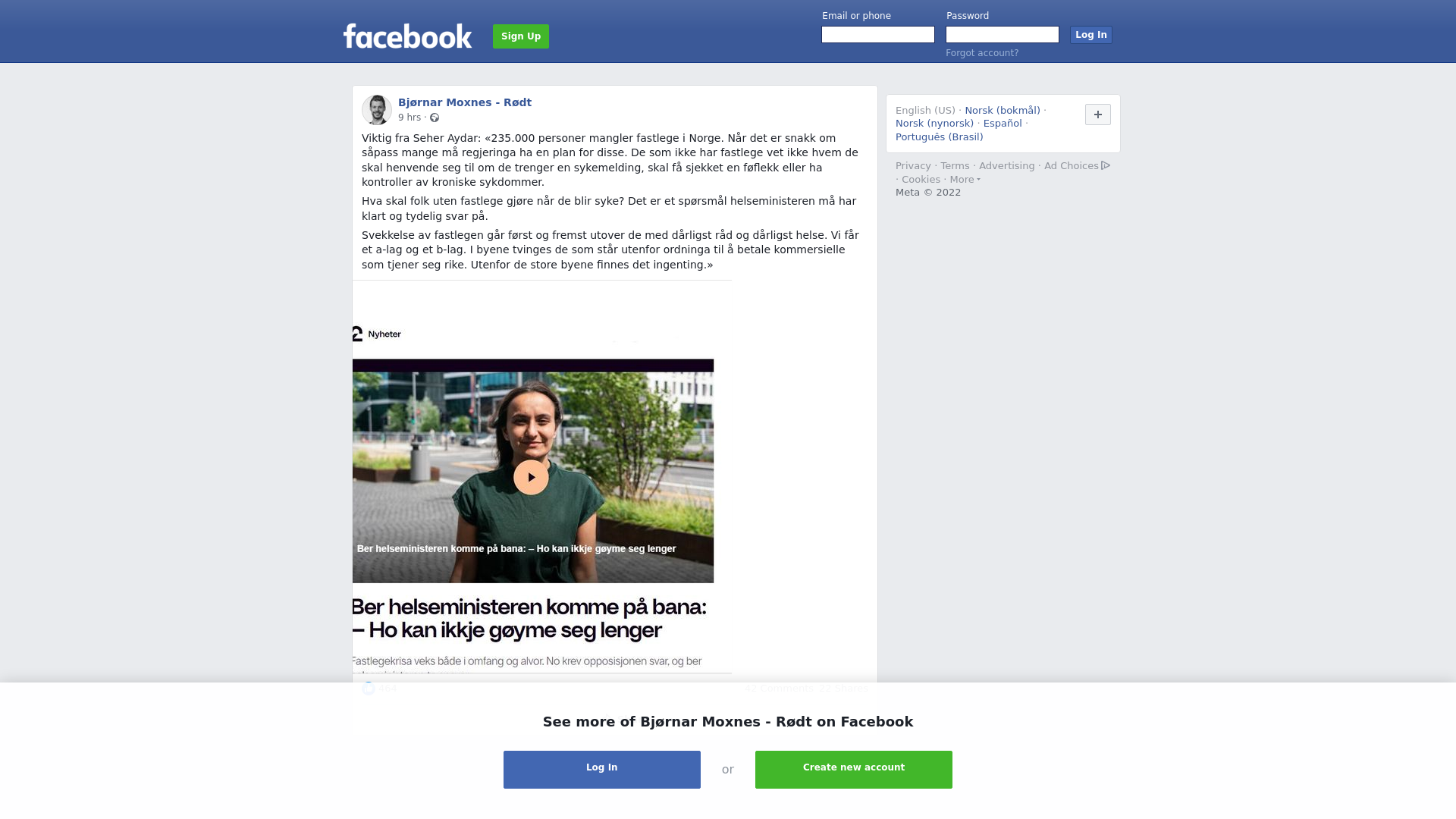The height and width of the screenshot is (819, 1456).
Task: Switch language to Norsk (bokmål)
Action: click(x=1003, y=111)
